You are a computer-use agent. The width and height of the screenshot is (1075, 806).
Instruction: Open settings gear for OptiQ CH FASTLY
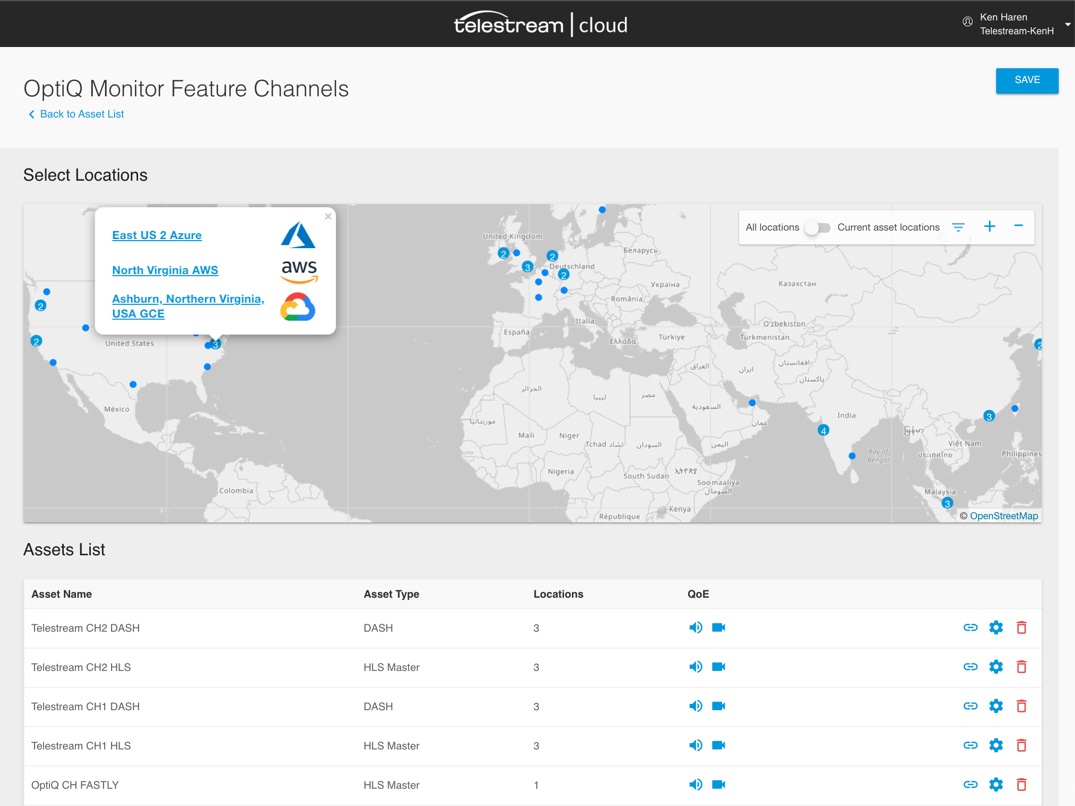click(996, 785)
